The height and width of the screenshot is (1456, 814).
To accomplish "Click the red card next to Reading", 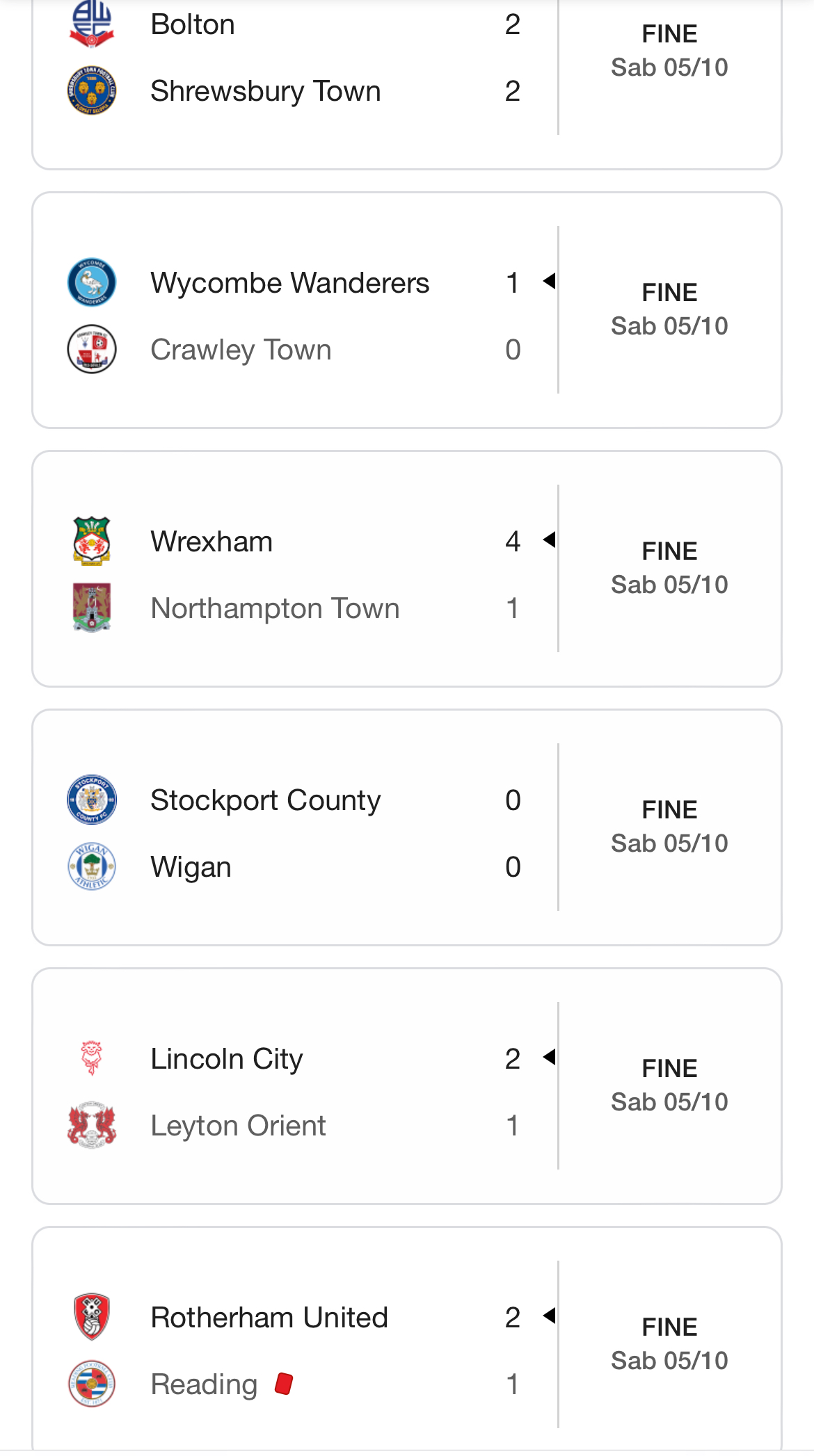I will (284, 1384).
